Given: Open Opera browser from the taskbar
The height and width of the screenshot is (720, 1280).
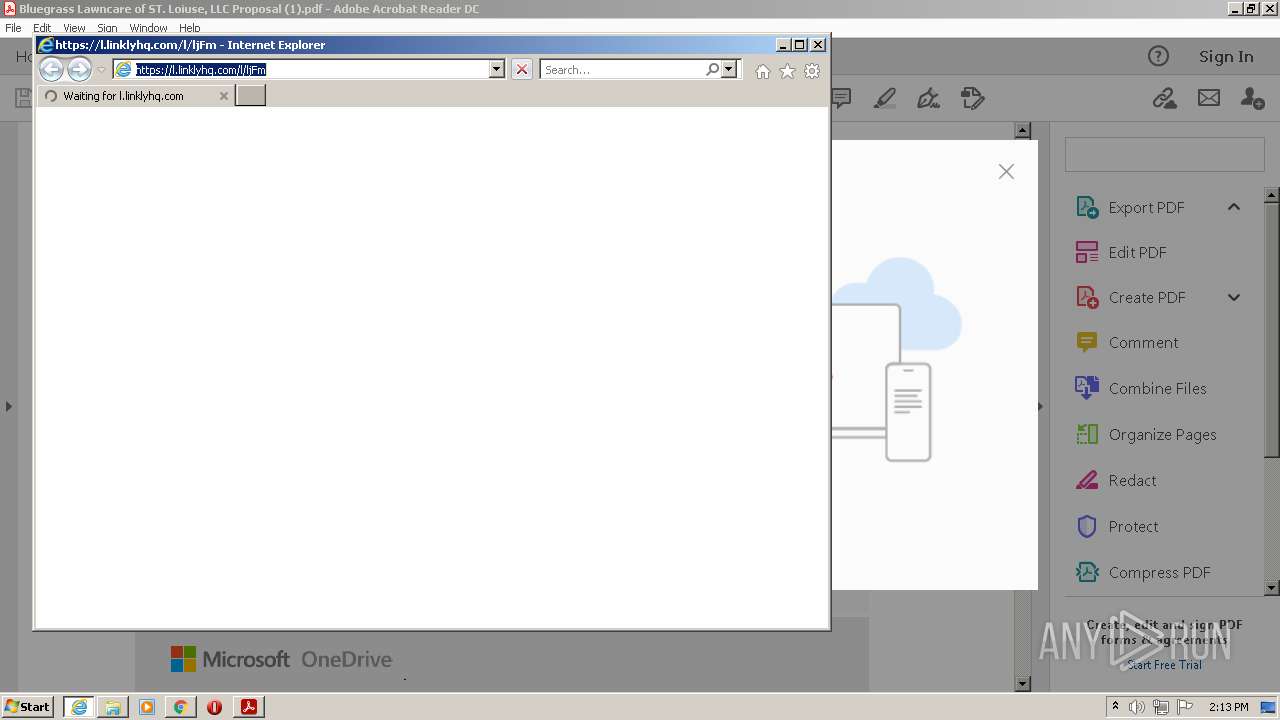Looking at the screenshot, I should click(214, 707).
